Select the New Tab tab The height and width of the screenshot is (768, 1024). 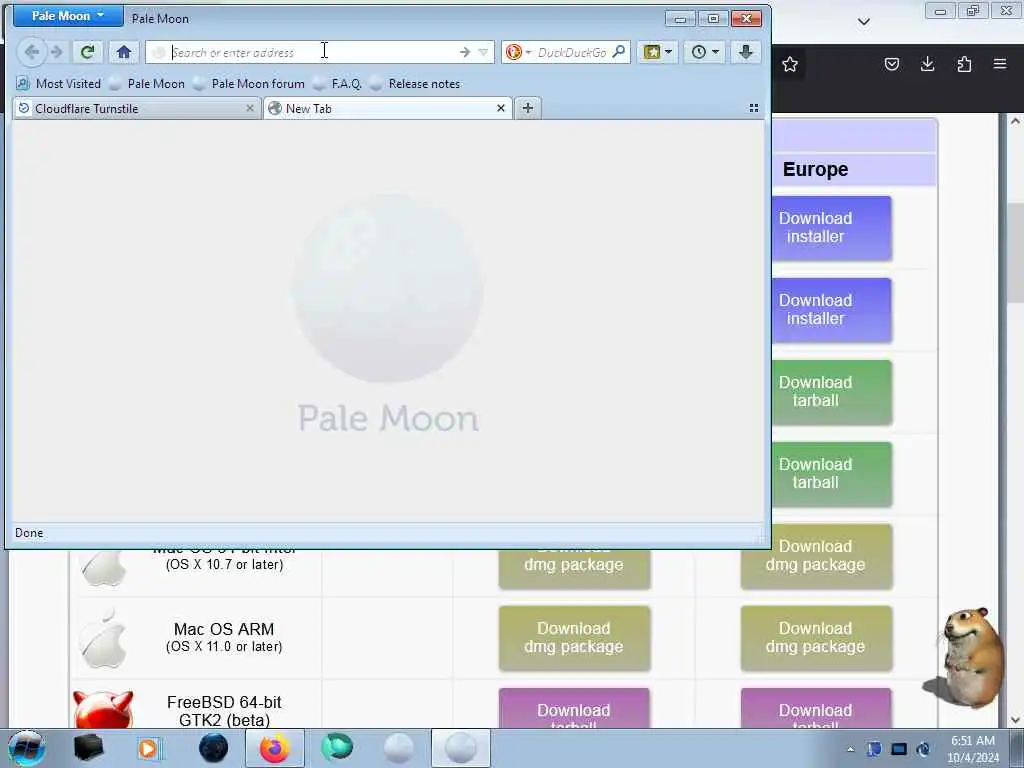pyautogui.click(x=388, y=108)
